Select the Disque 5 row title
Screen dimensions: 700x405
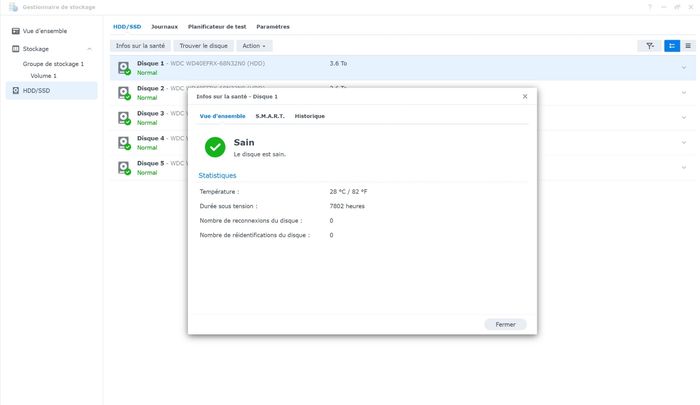pos(150,163)
